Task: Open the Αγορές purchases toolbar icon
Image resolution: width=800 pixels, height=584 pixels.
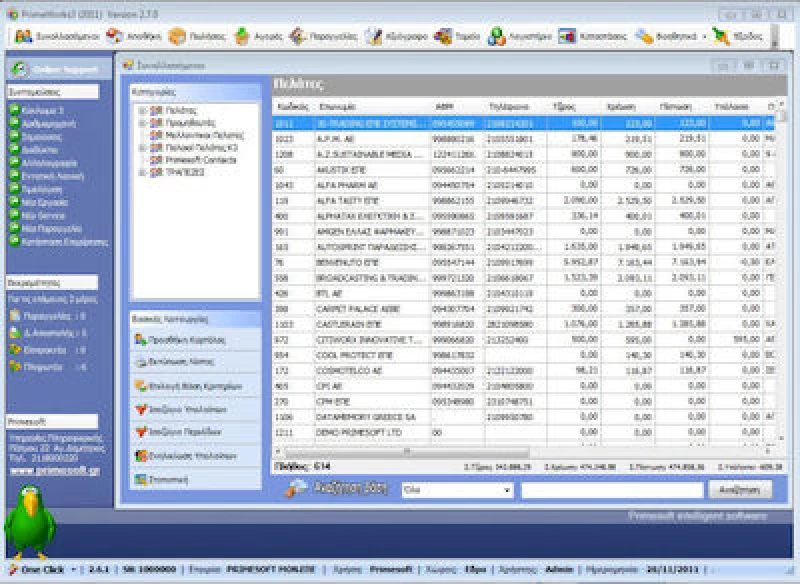Action: (x=242, y=36)
